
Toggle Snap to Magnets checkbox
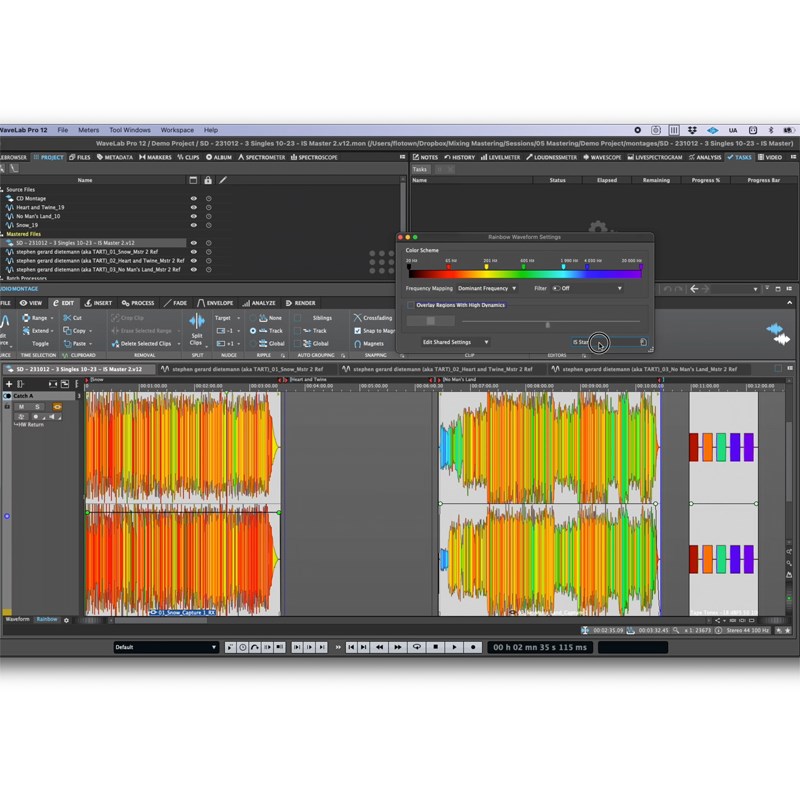358,331
